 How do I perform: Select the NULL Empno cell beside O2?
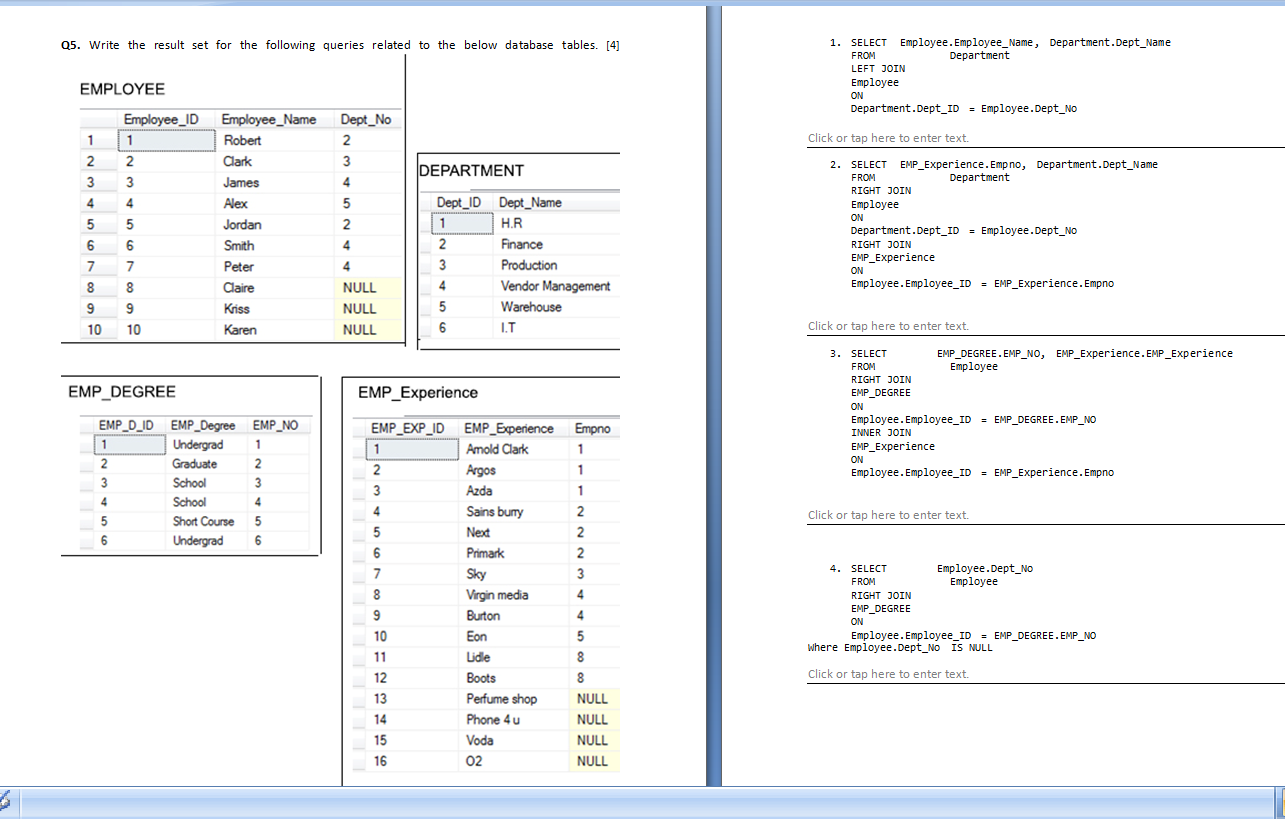[594, 760]
